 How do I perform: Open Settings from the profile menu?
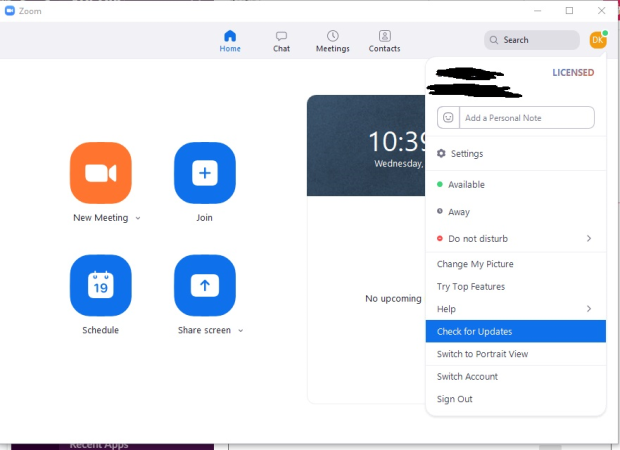coord(516,153)
